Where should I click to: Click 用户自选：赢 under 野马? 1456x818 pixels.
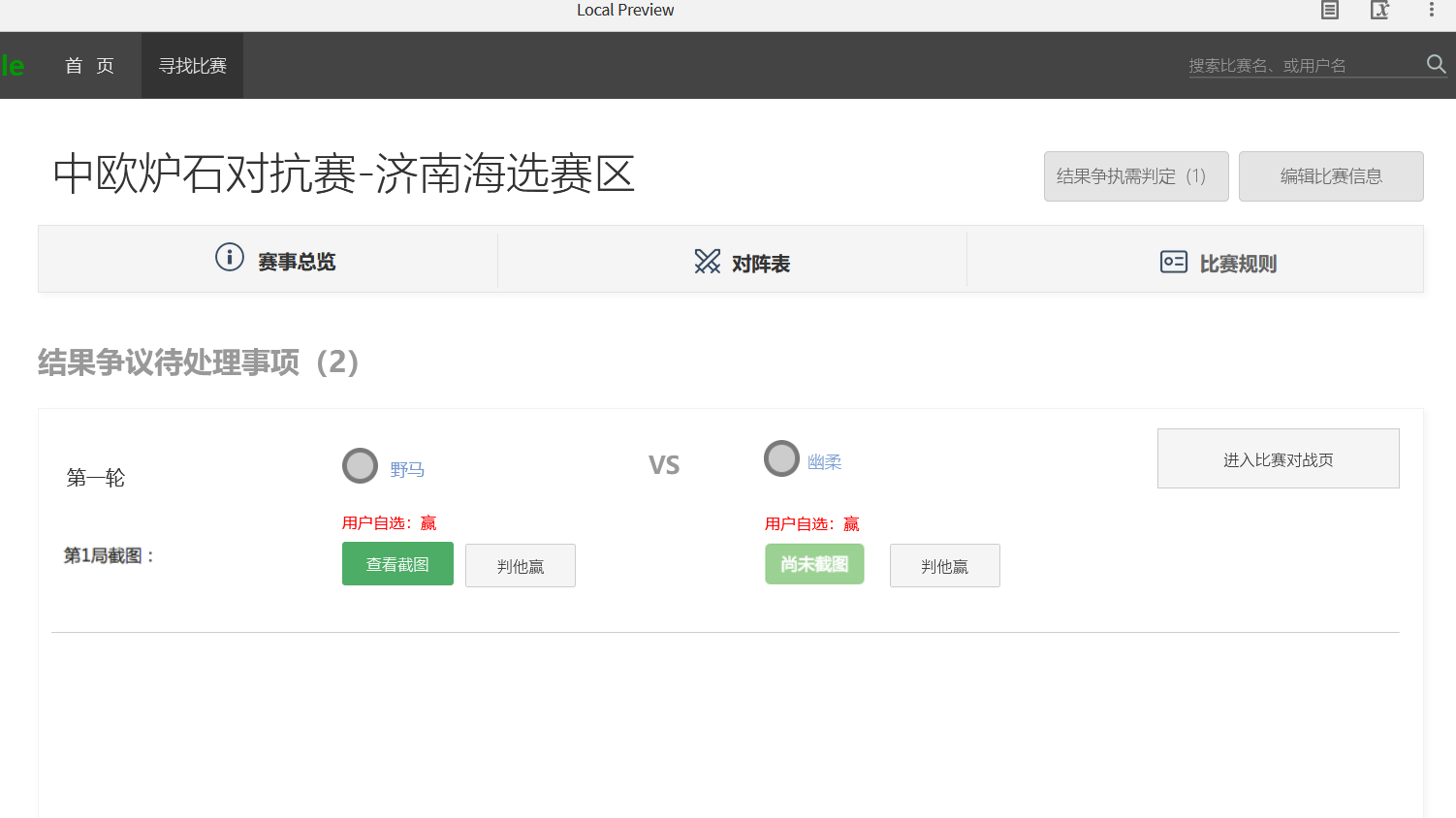pyautogui.click(x=390, y=522)
